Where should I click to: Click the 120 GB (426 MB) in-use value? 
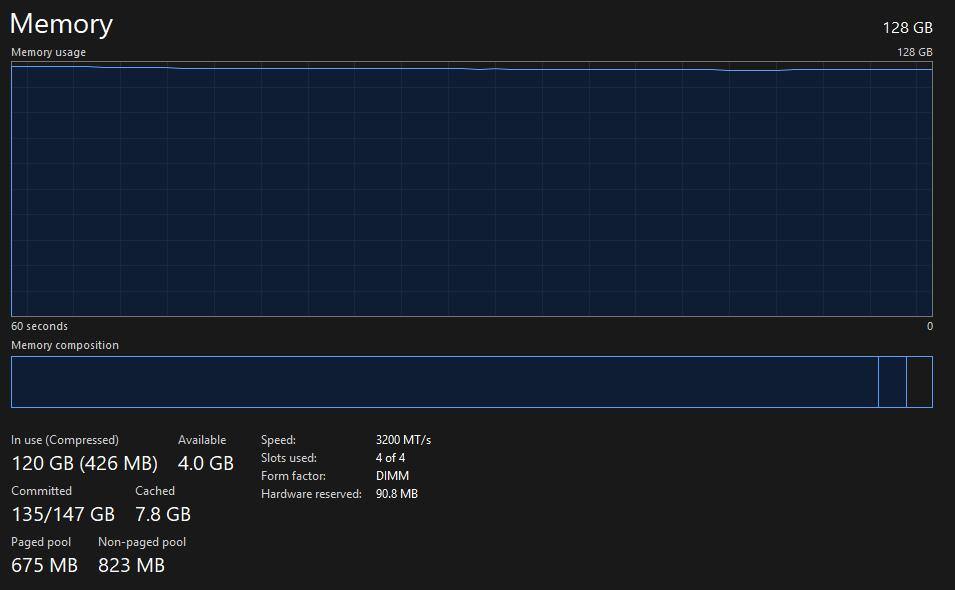point(84,463)
